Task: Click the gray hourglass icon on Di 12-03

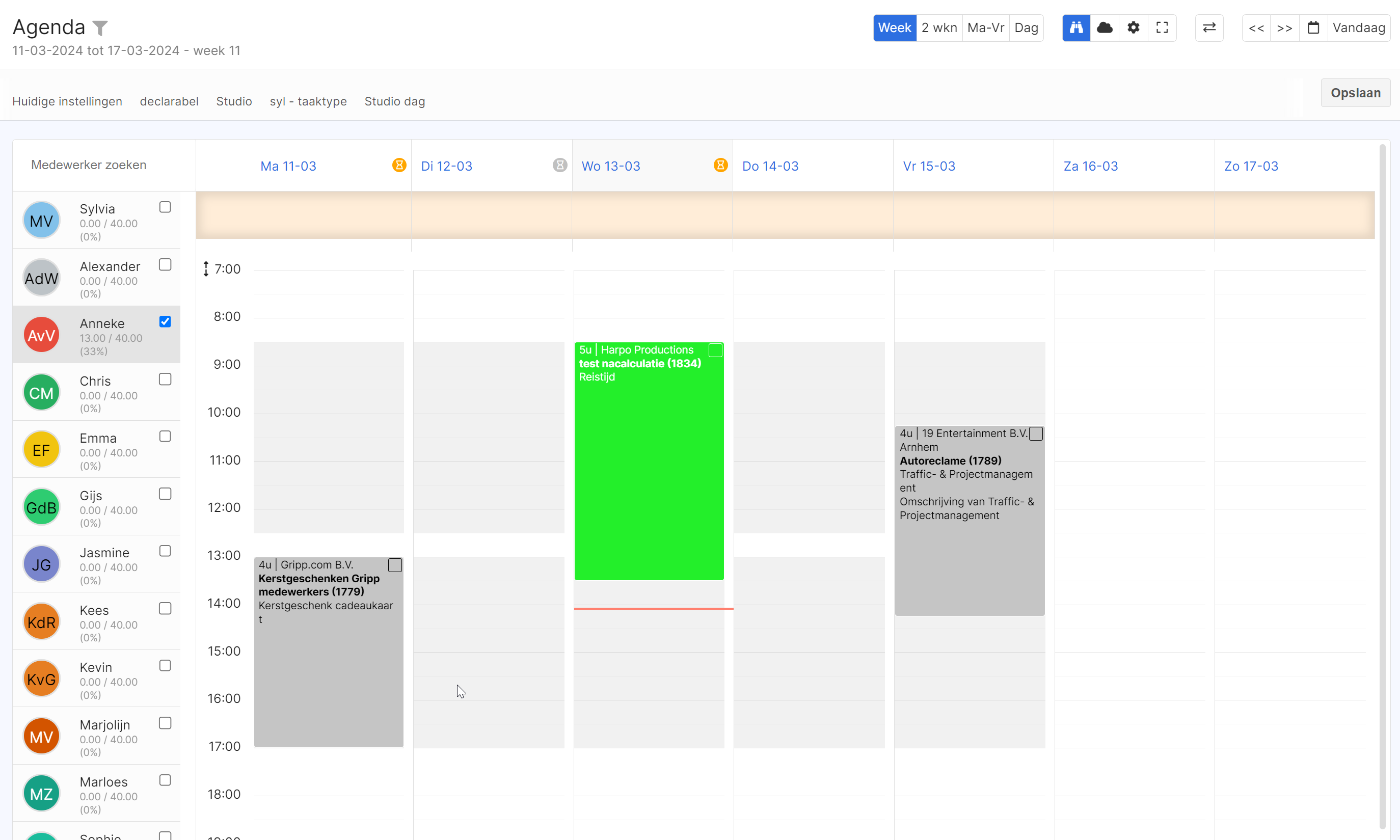Action: [x=560, y=165]
